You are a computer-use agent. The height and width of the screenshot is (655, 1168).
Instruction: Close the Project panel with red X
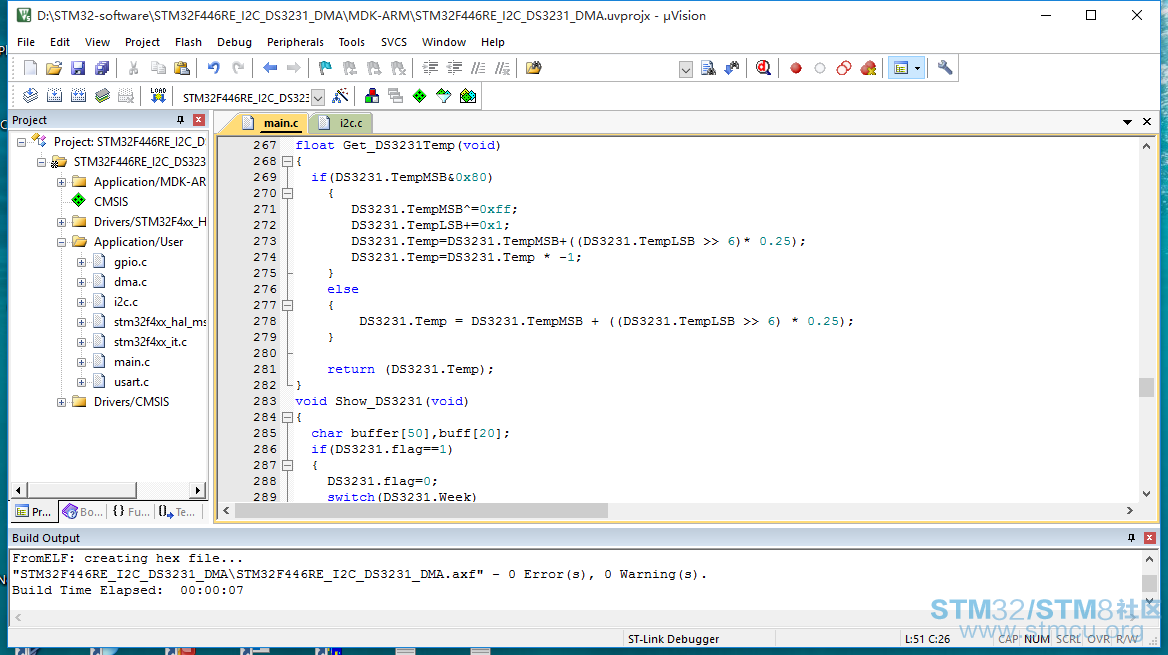pyautogui.click(x=198, y=120)
